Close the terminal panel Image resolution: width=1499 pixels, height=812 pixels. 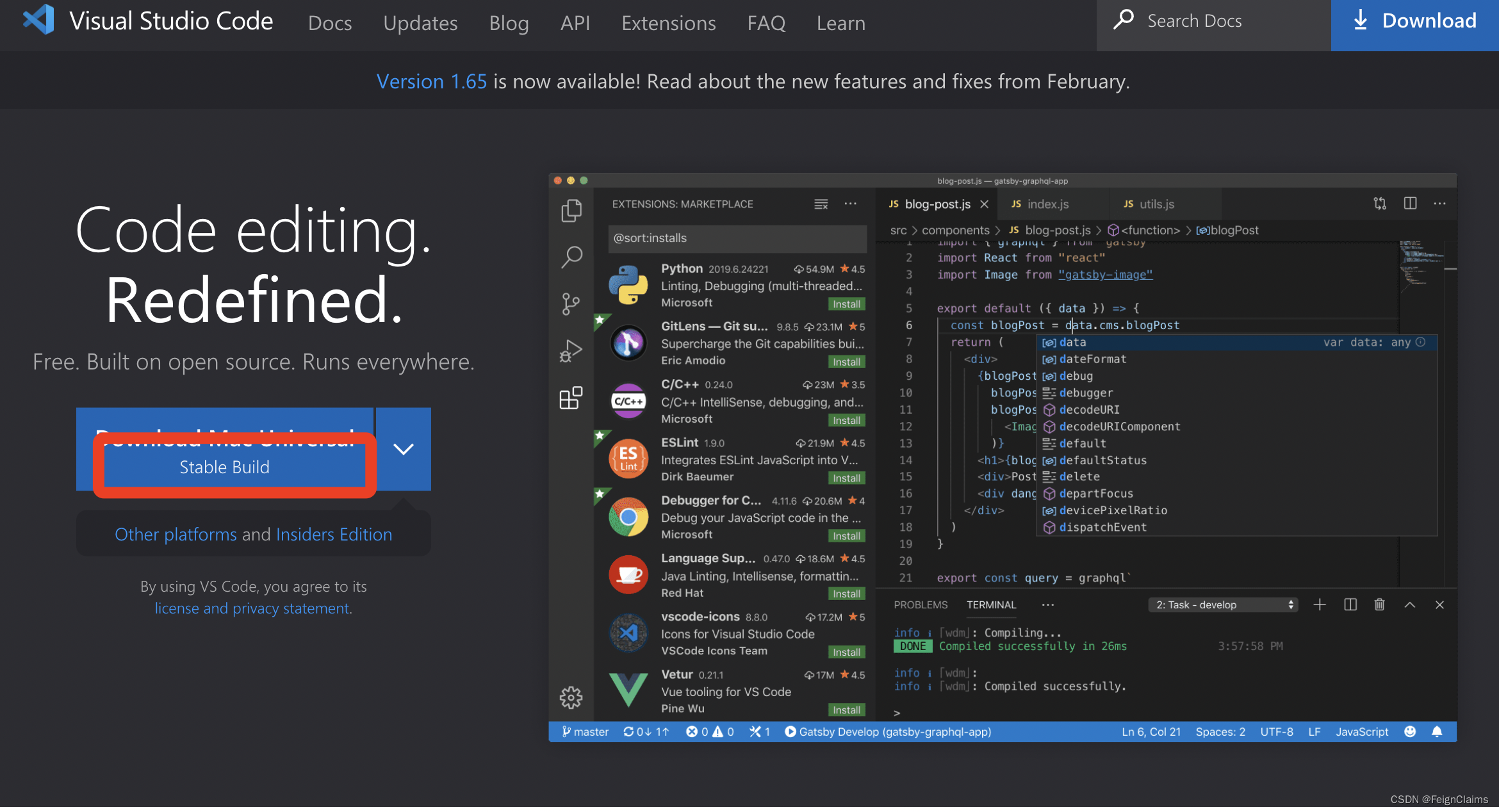point(1439,605)
